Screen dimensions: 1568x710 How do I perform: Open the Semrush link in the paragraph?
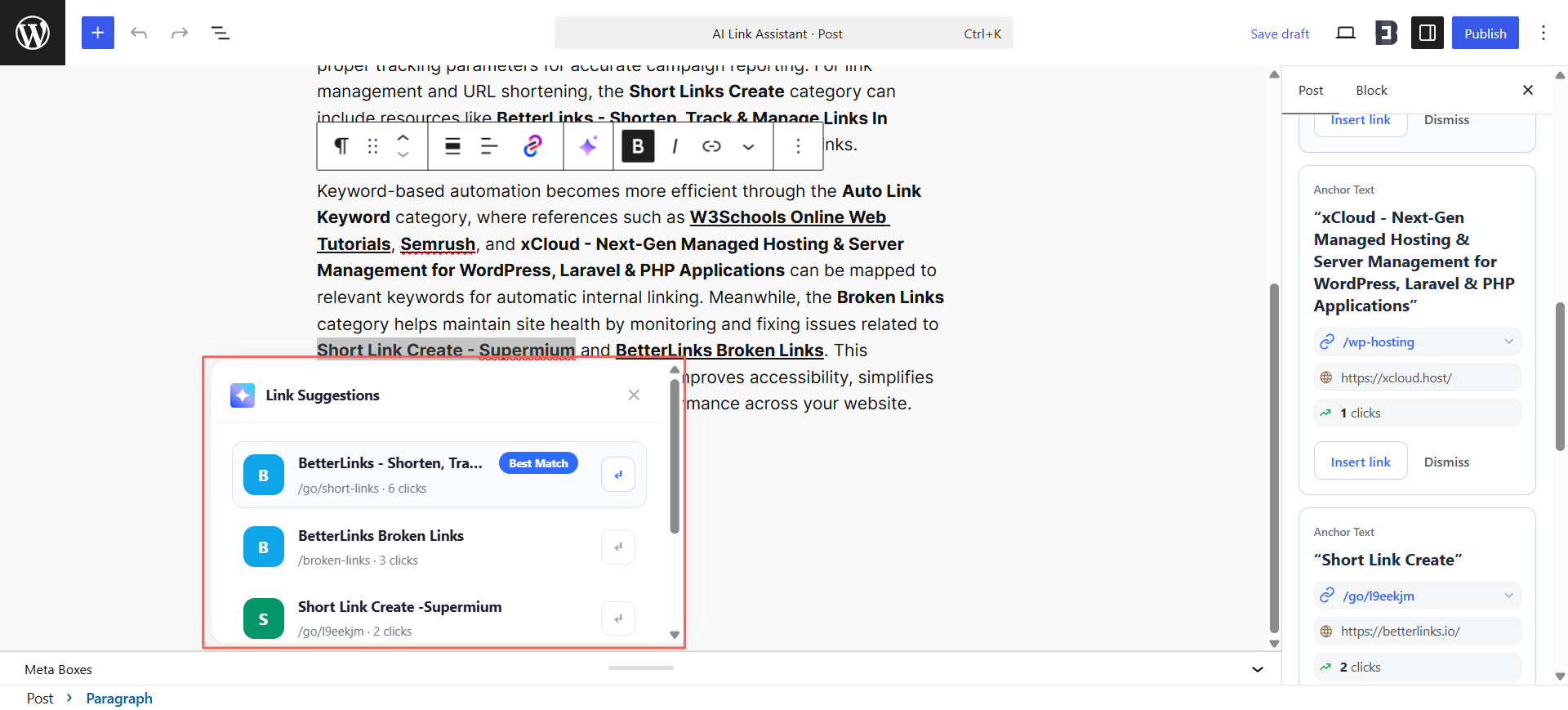pyautogui.click(x=438, y=244)
